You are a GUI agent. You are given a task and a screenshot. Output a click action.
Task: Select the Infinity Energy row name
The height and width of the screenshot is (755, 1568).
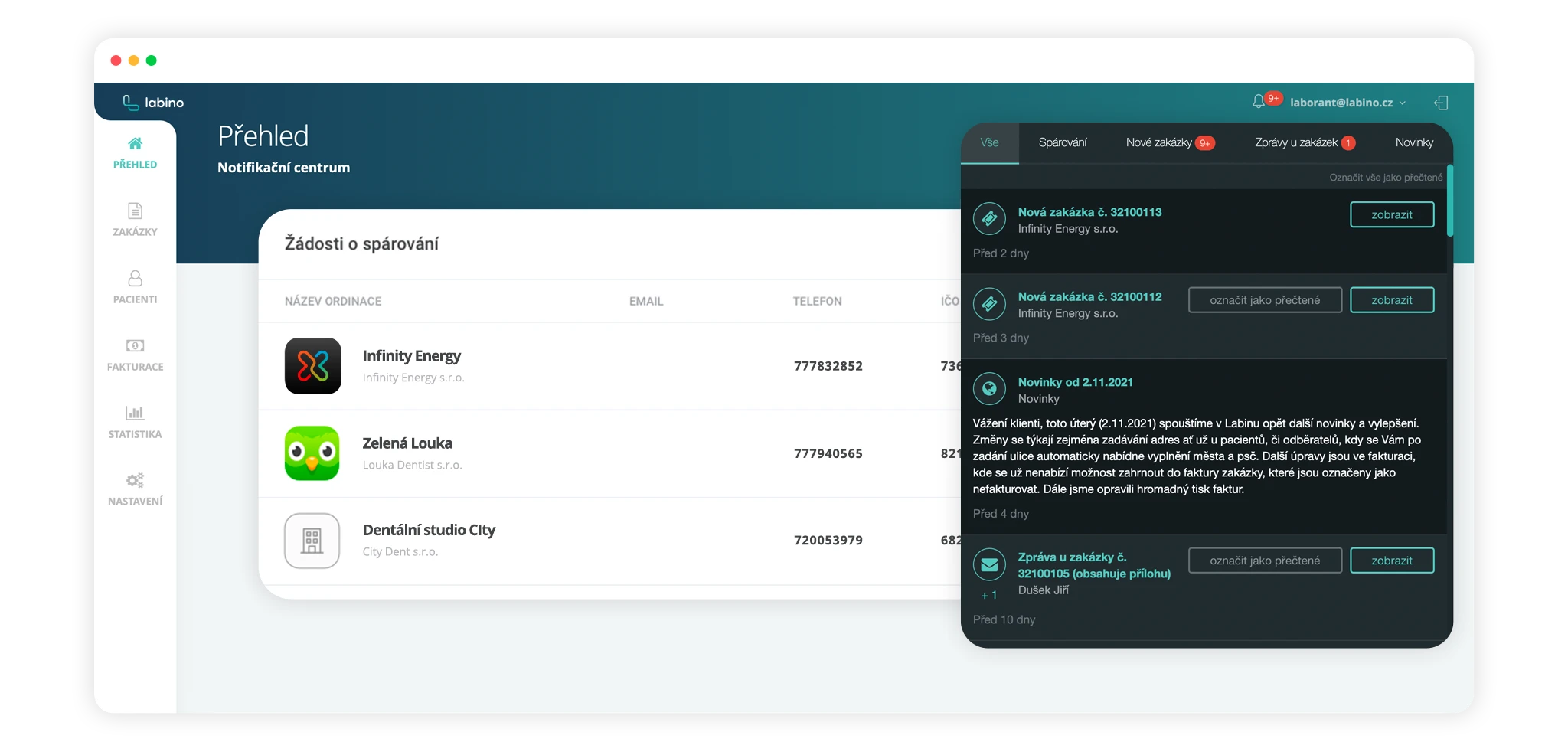pyautogui.click(x=412, y=356)
